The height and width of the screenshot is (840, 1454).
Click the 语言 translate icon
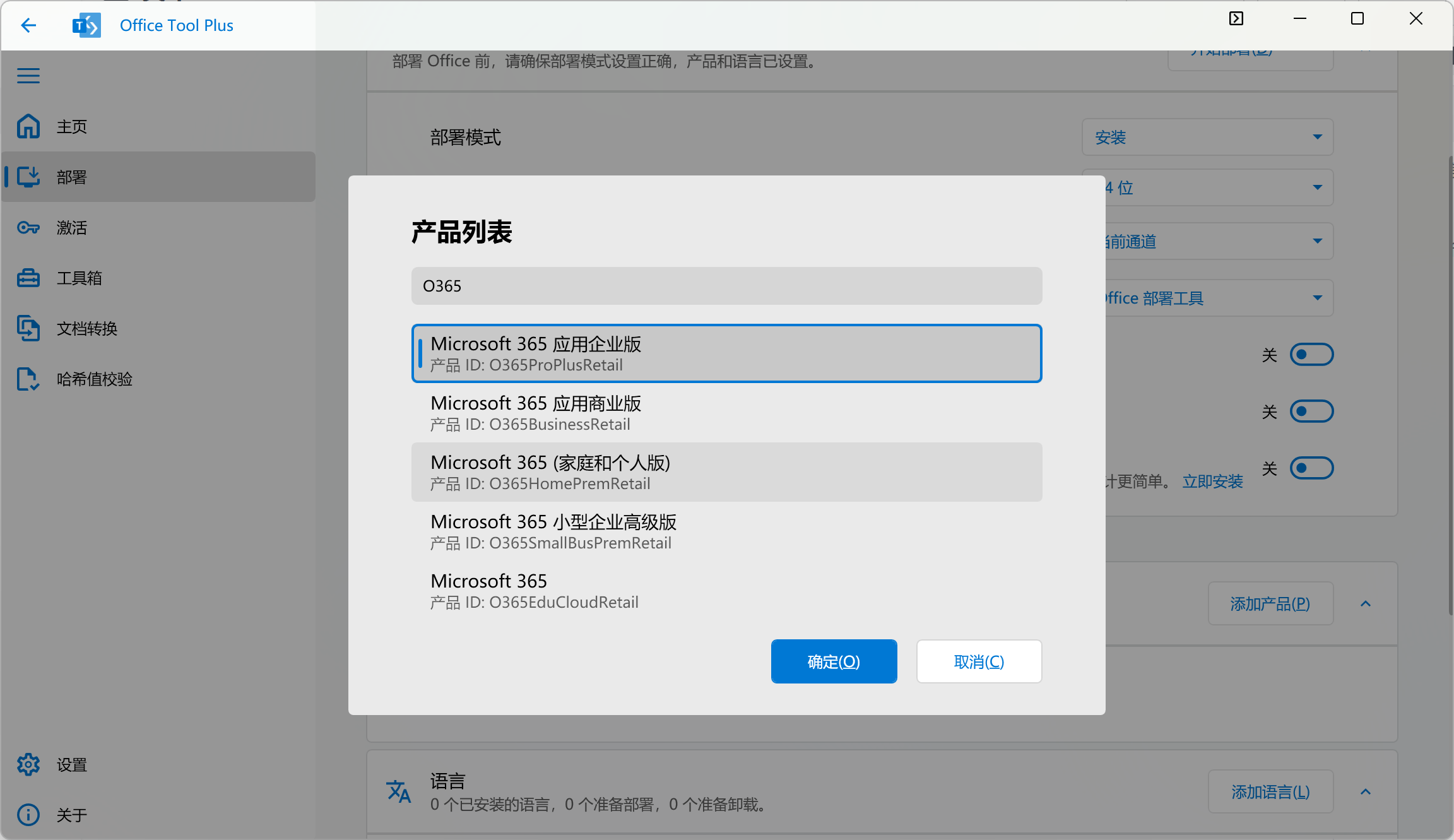(x=399, y=791)
